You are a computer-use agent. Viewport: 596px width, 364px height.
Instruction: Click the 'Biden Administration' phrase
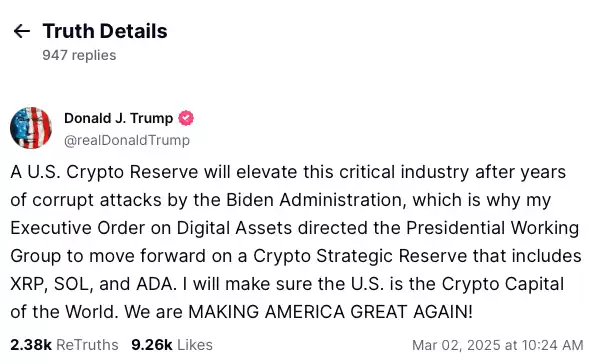point(314,200)
